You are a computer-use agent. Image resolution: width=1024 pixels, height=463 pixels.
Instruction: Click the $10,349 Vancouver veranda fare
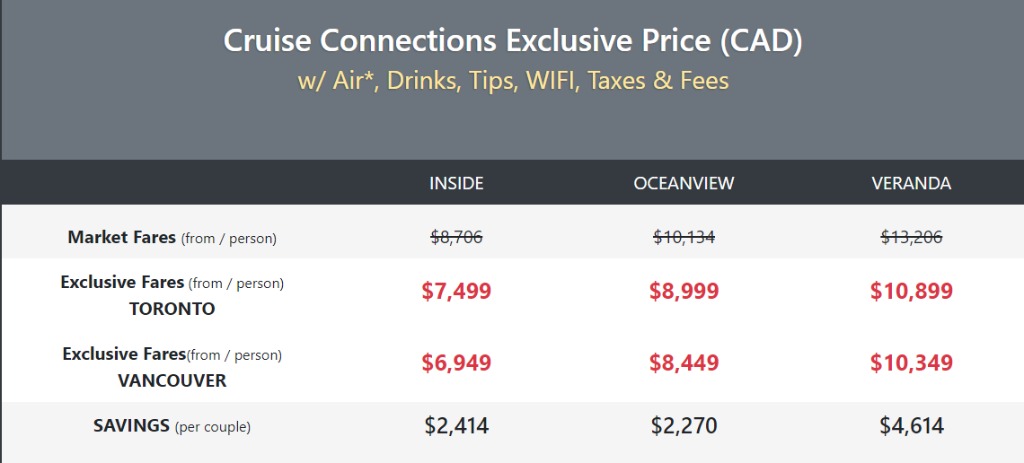pyautogui.click(x=911, y=363)
